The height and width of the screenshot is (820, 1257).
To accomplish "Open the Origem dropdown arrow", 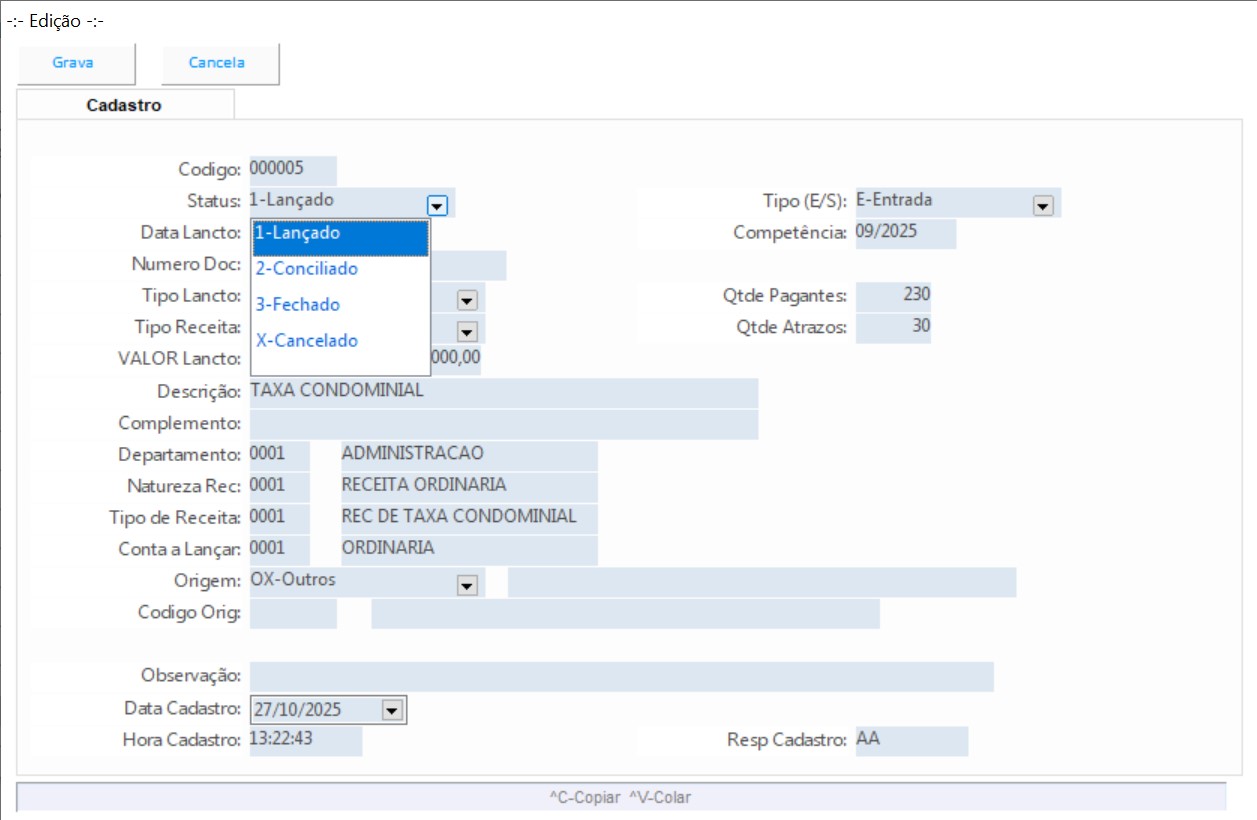I will coord(466,586).
